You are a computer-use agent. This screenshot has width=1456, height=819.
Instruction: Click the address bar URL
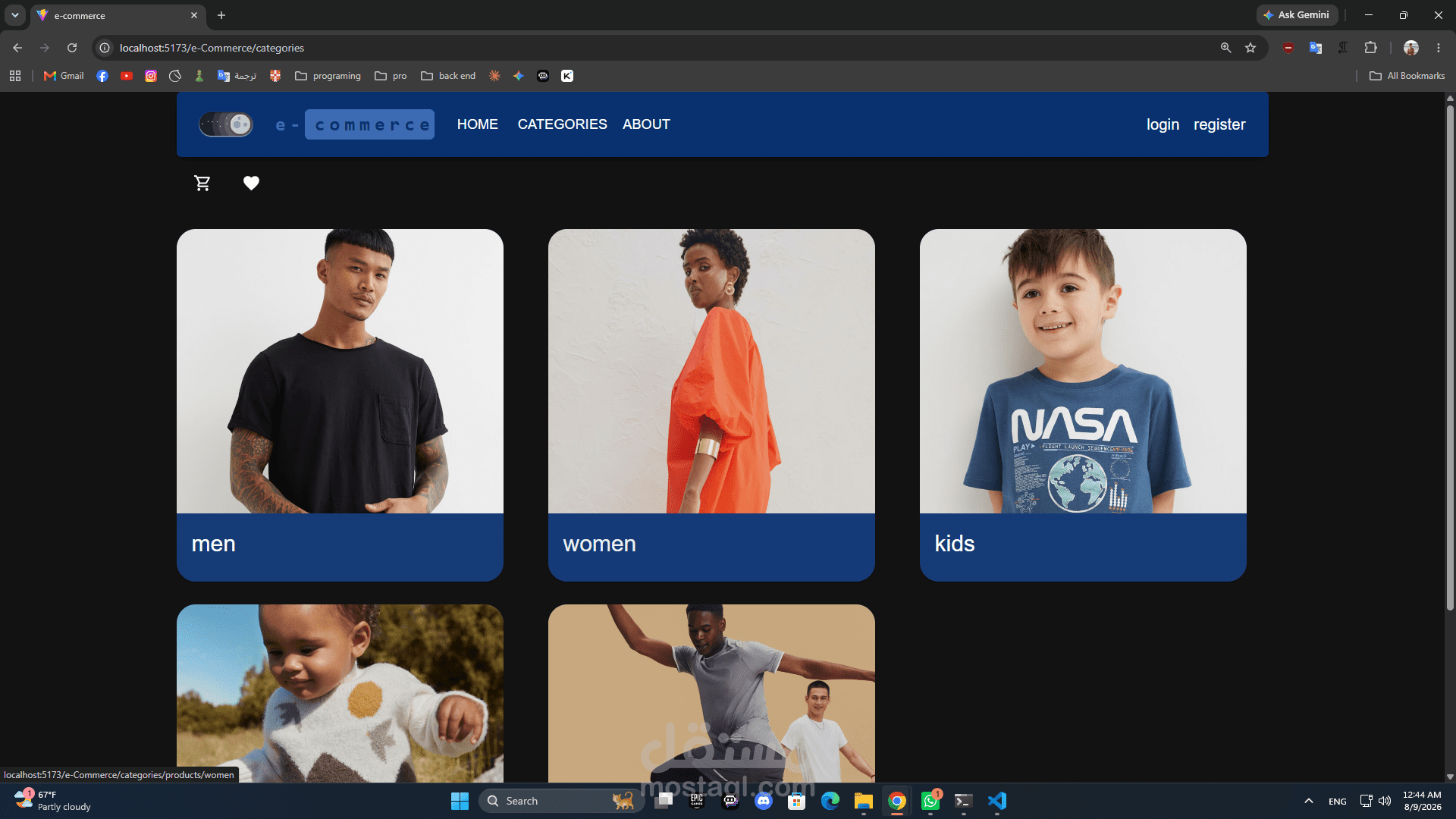click(212, 48)
